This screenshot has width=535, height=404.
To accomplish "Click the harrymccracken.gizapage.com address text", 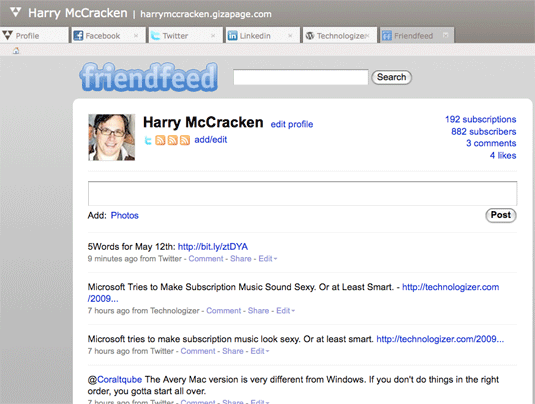I will click(206, 14).
